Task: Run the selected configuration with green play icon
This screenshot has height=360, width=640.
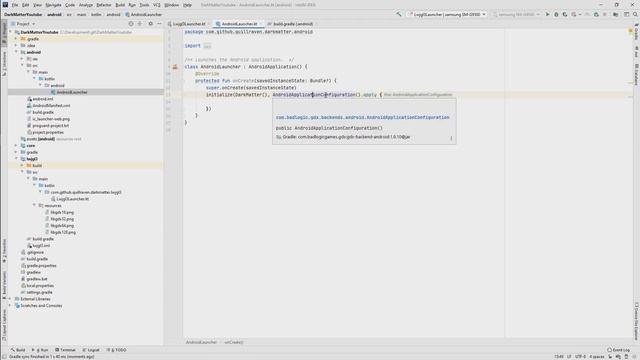Action: [x=547, y=14]
